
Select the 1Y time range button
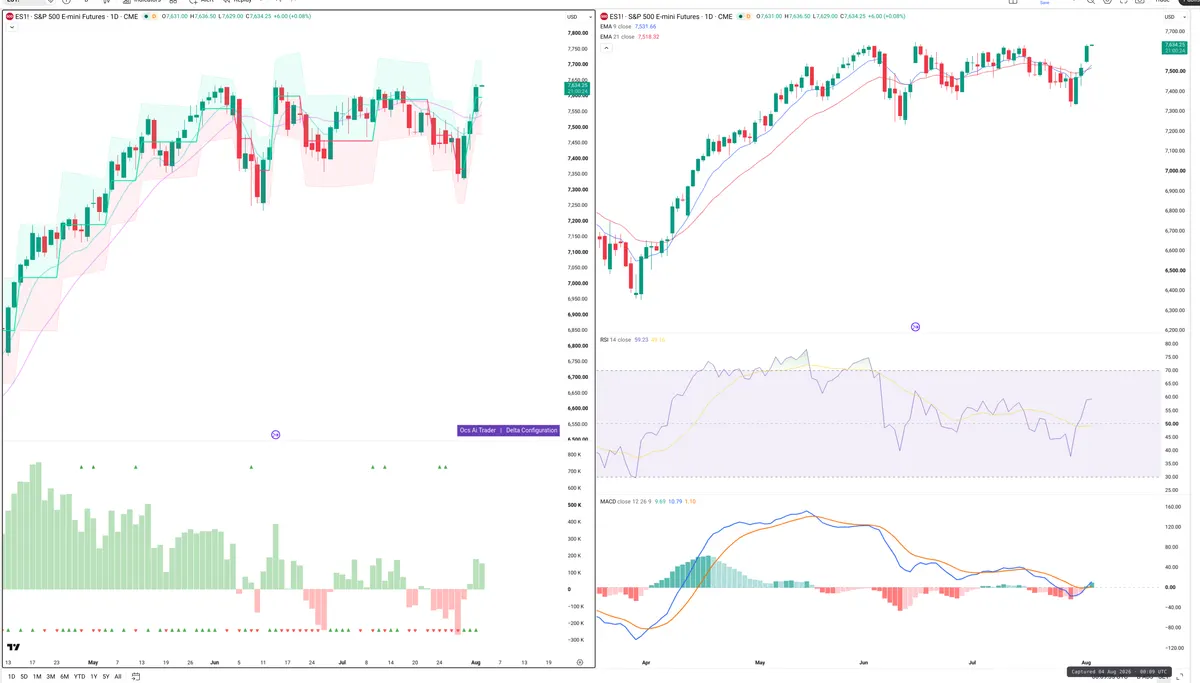(x=93, y=677)
